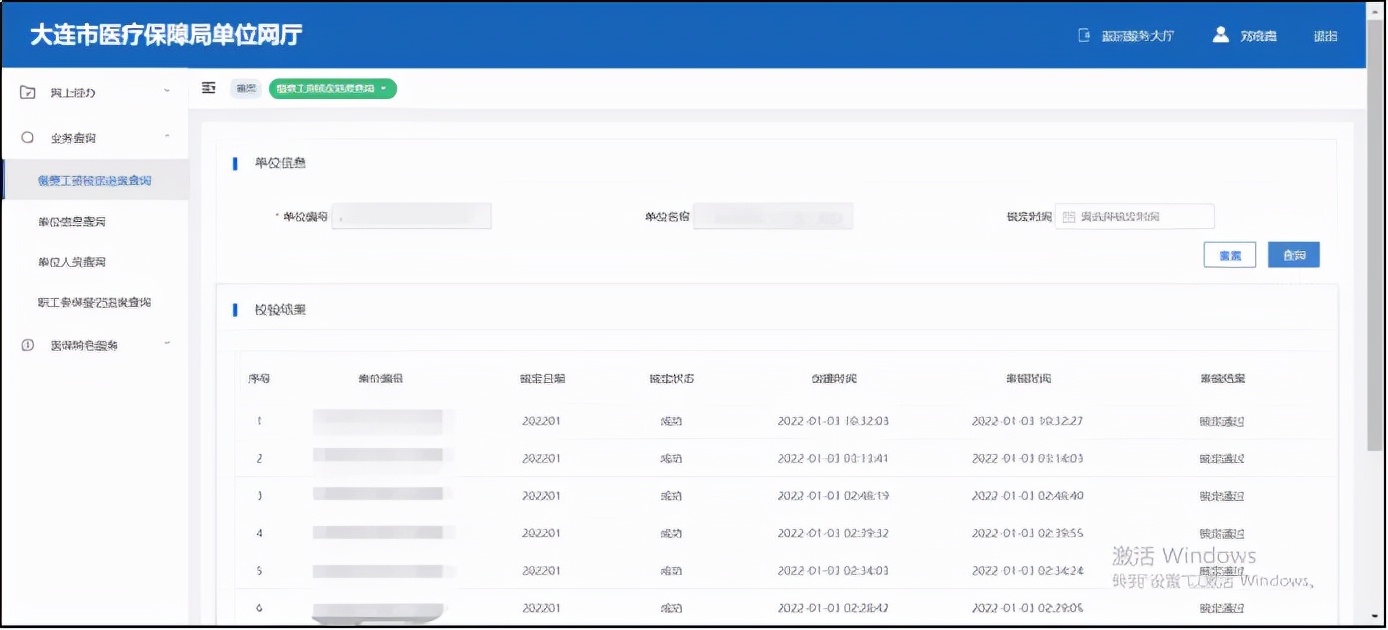Click the outlined reset button

[1229, 255]
